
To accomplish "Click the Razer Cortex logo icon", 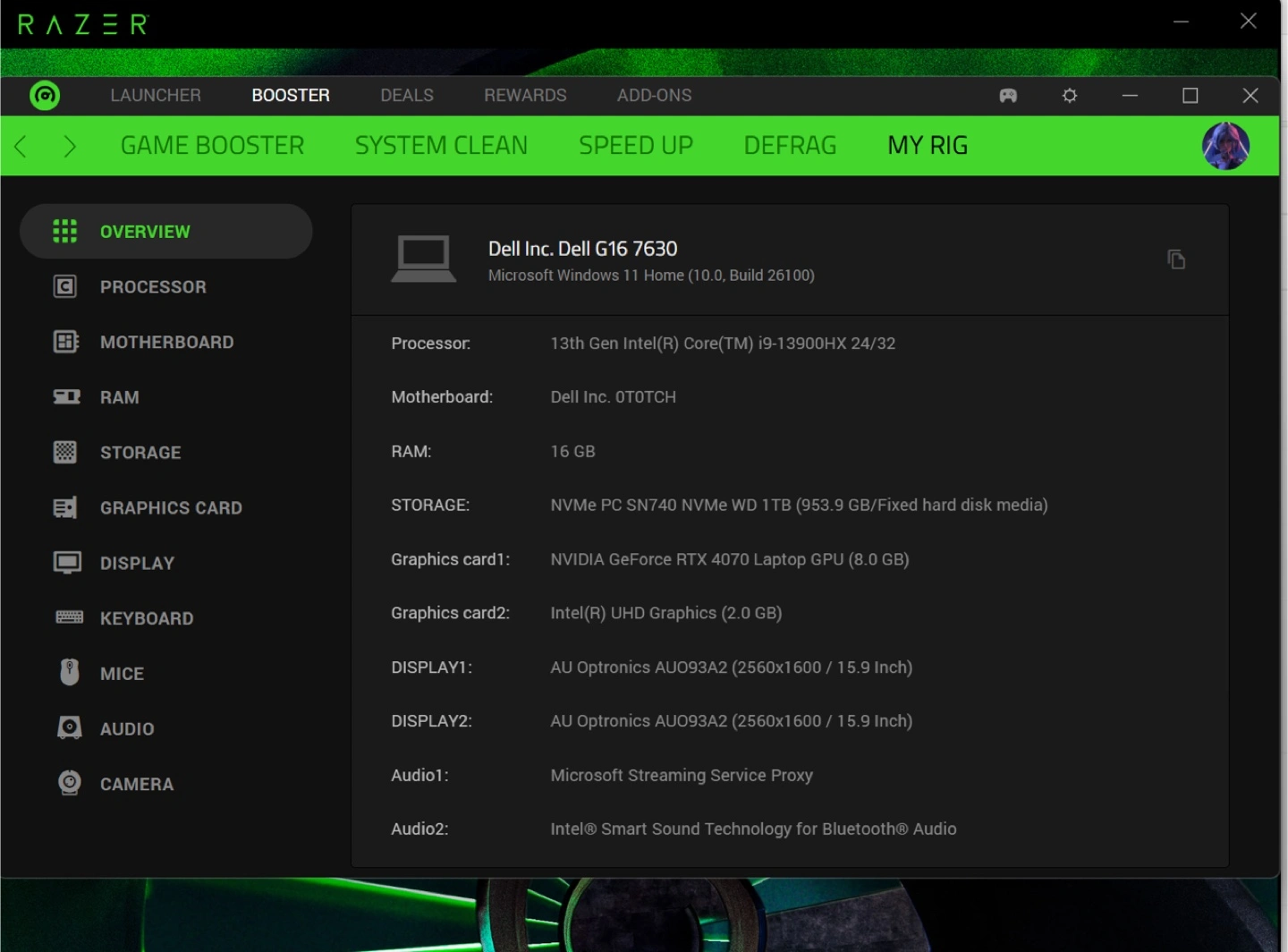I will click(x=45, y=95).
